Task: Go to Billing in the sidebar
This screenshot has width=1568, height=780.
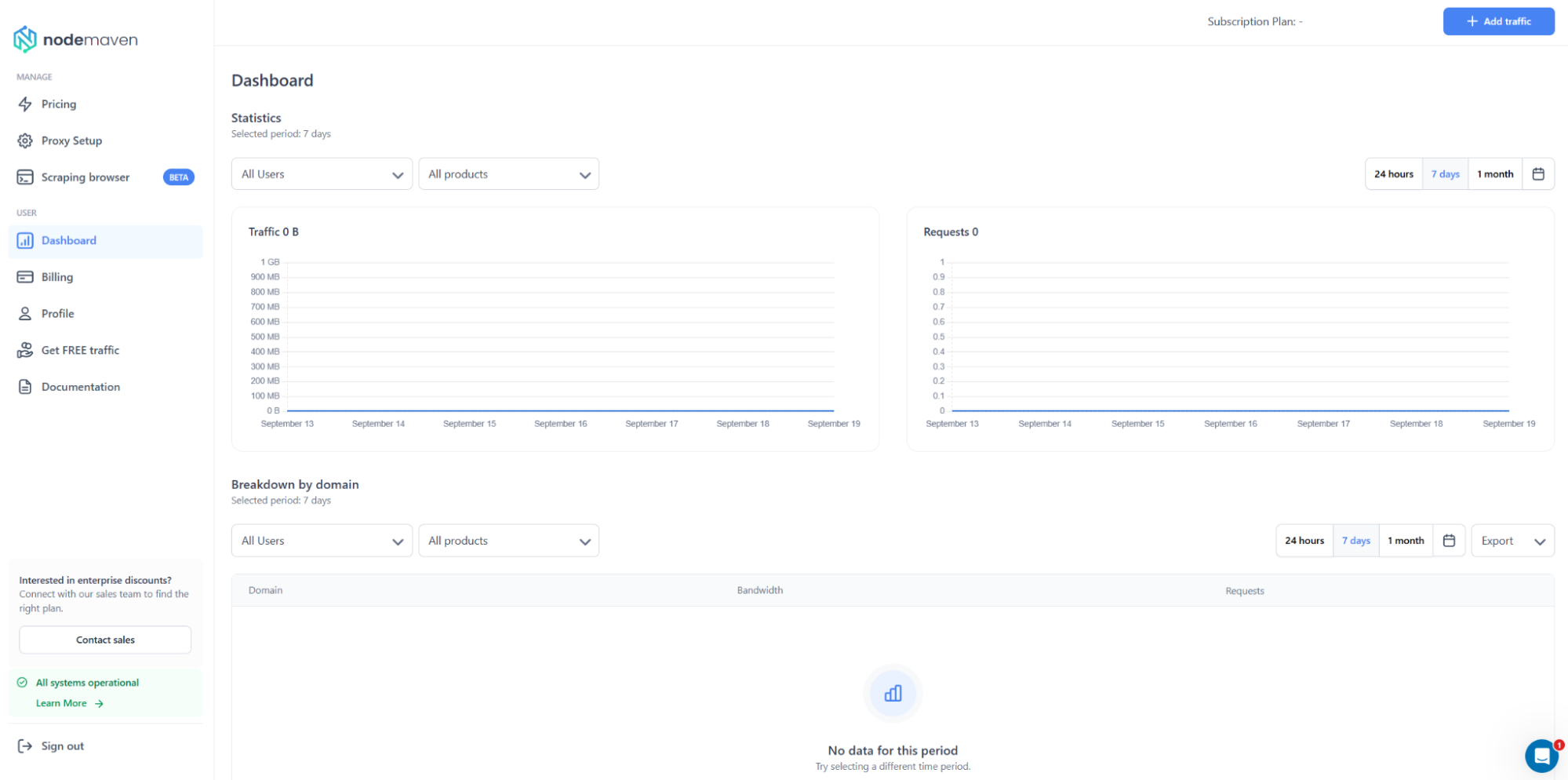Action: 57,277
